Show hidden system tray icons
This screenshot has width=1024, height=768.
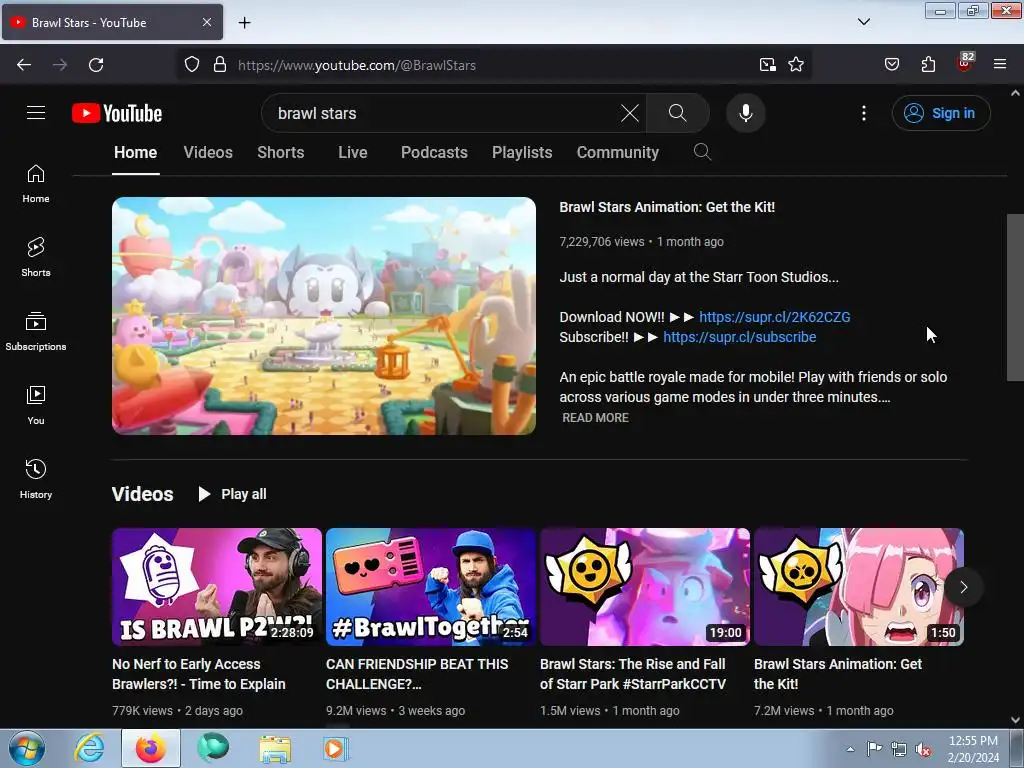pos(850,749)
